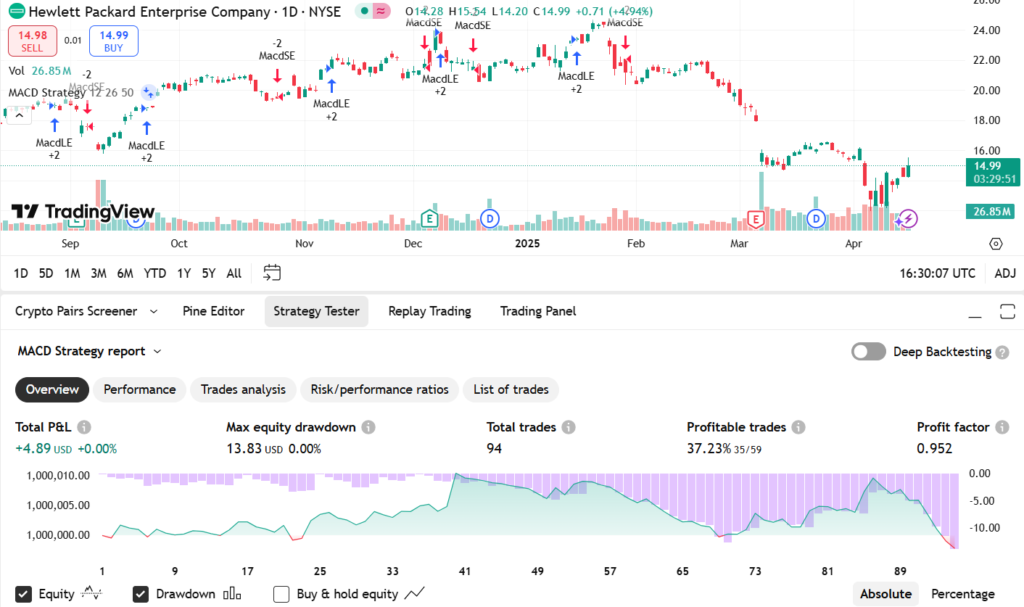Click the Equity line chart icon
Screen dimensions: 1024x607
pos(92,593)
